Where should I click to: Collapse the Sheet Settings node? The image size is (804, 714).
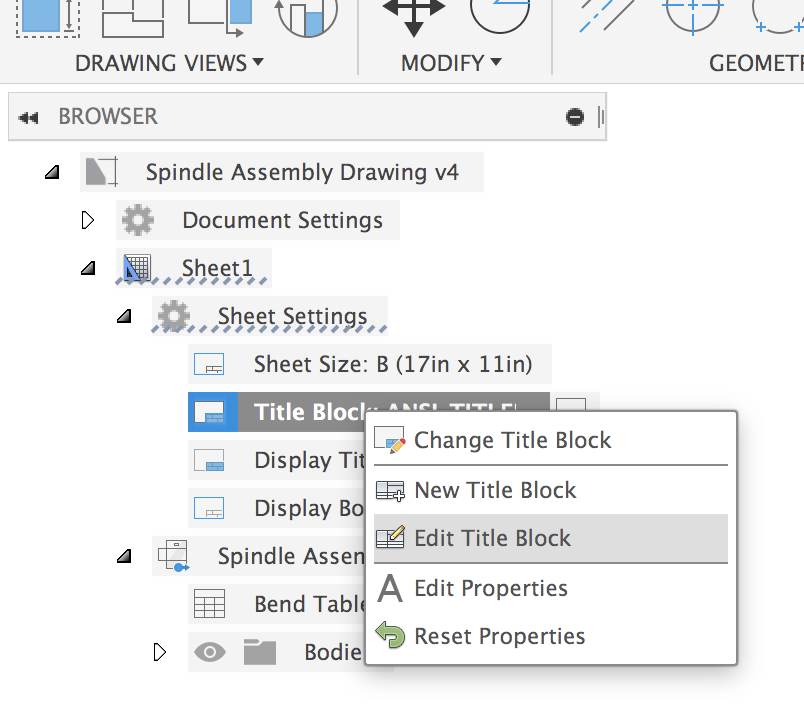click(124, 316)
